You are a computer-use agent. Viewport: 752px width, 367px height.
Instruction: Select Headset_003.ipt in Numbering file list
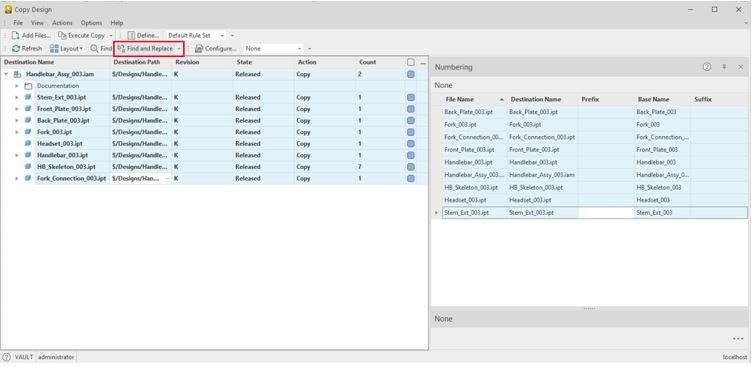pyautogui.click(x=465, y=200)
